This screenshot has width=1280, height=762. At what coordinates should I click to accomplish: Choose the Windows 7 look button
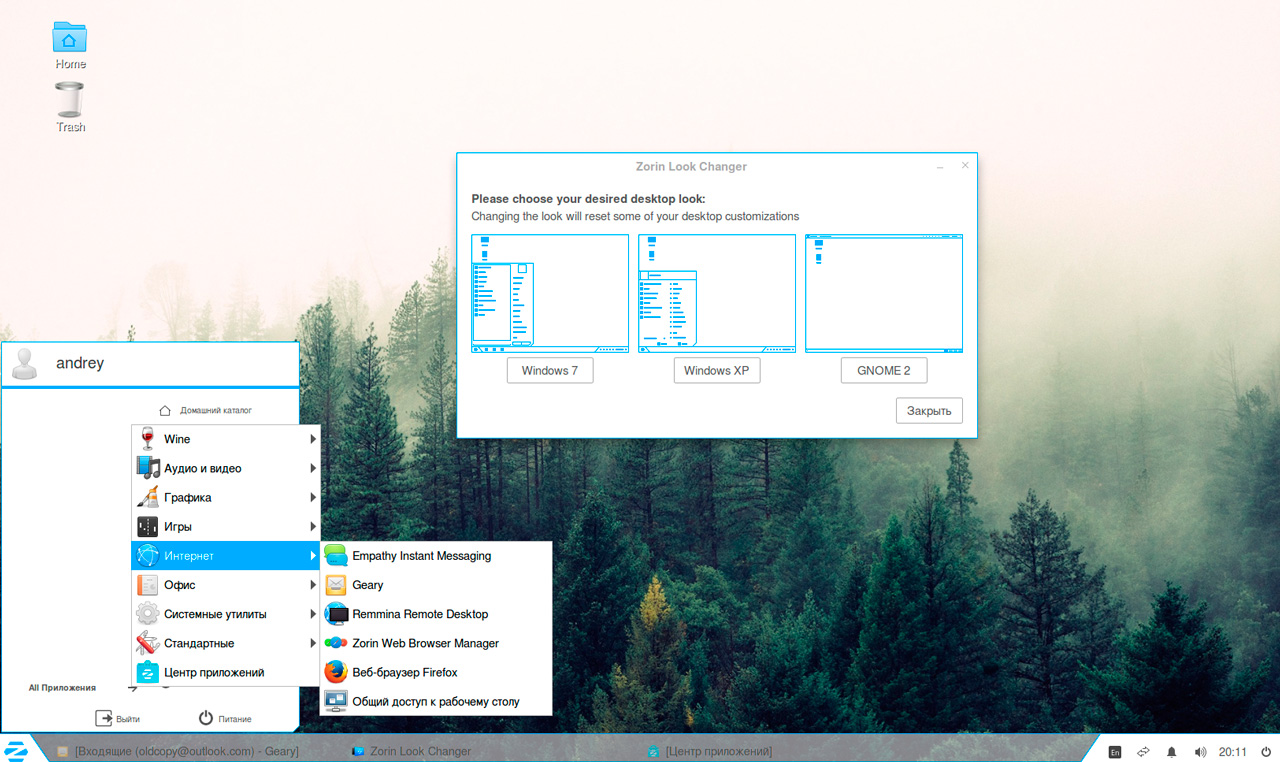pyautogui.click(x=550, y=370)
